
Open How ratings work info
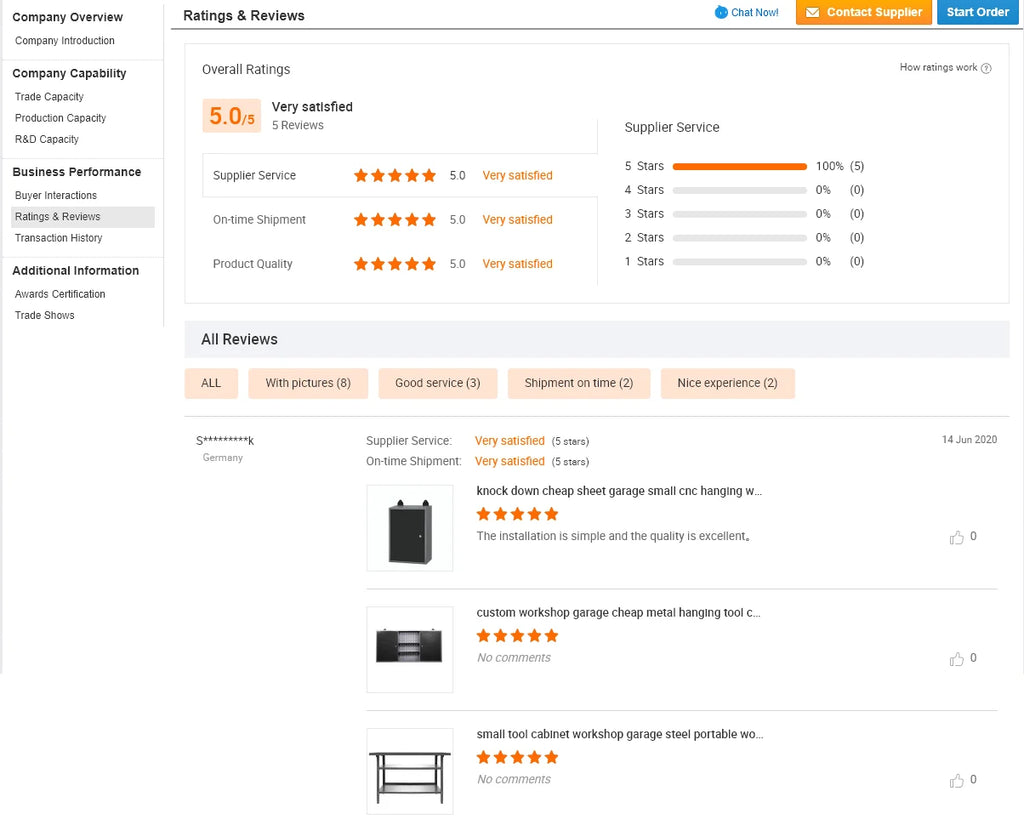[938, 67]
